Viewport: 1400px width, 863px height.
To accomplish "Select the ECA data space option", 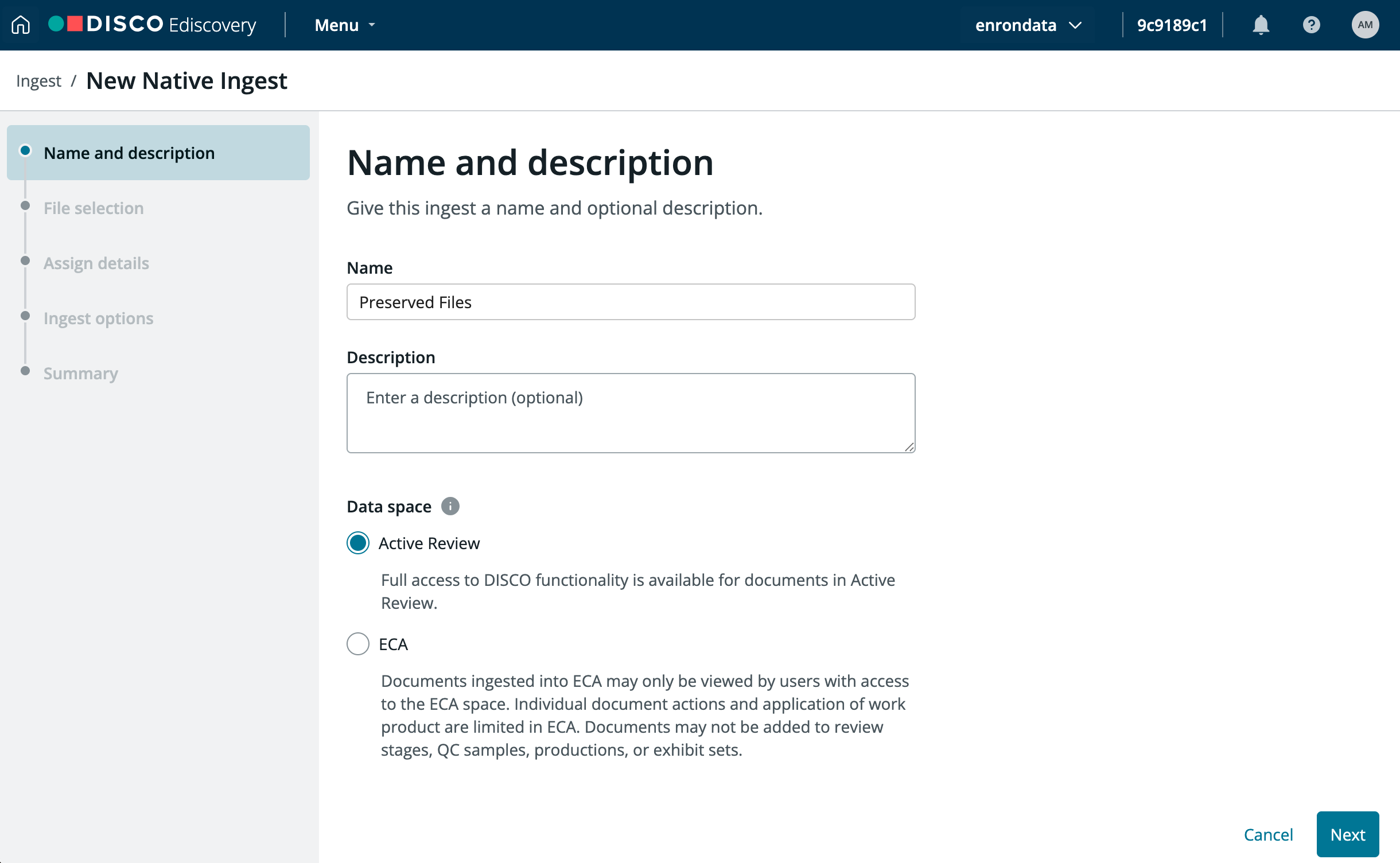I will click(x=358, y=644).
